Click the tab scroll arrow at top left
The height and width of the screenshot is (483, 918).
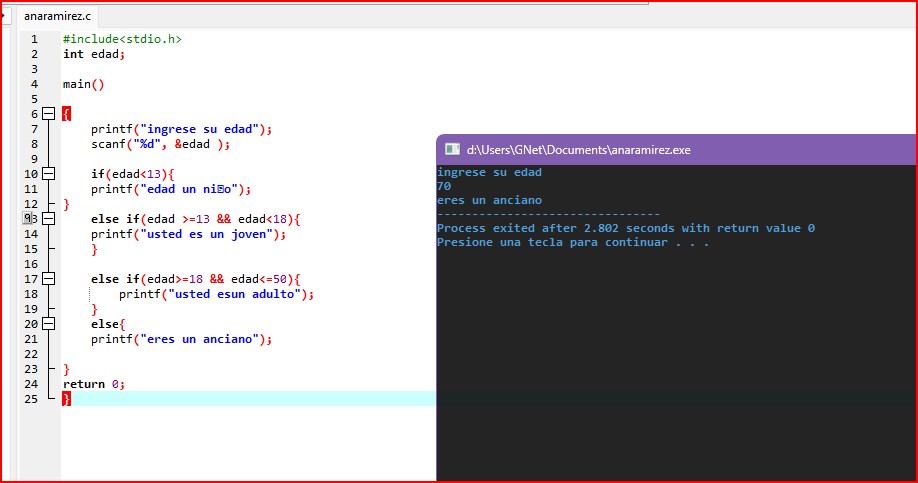tap(4, 15)
